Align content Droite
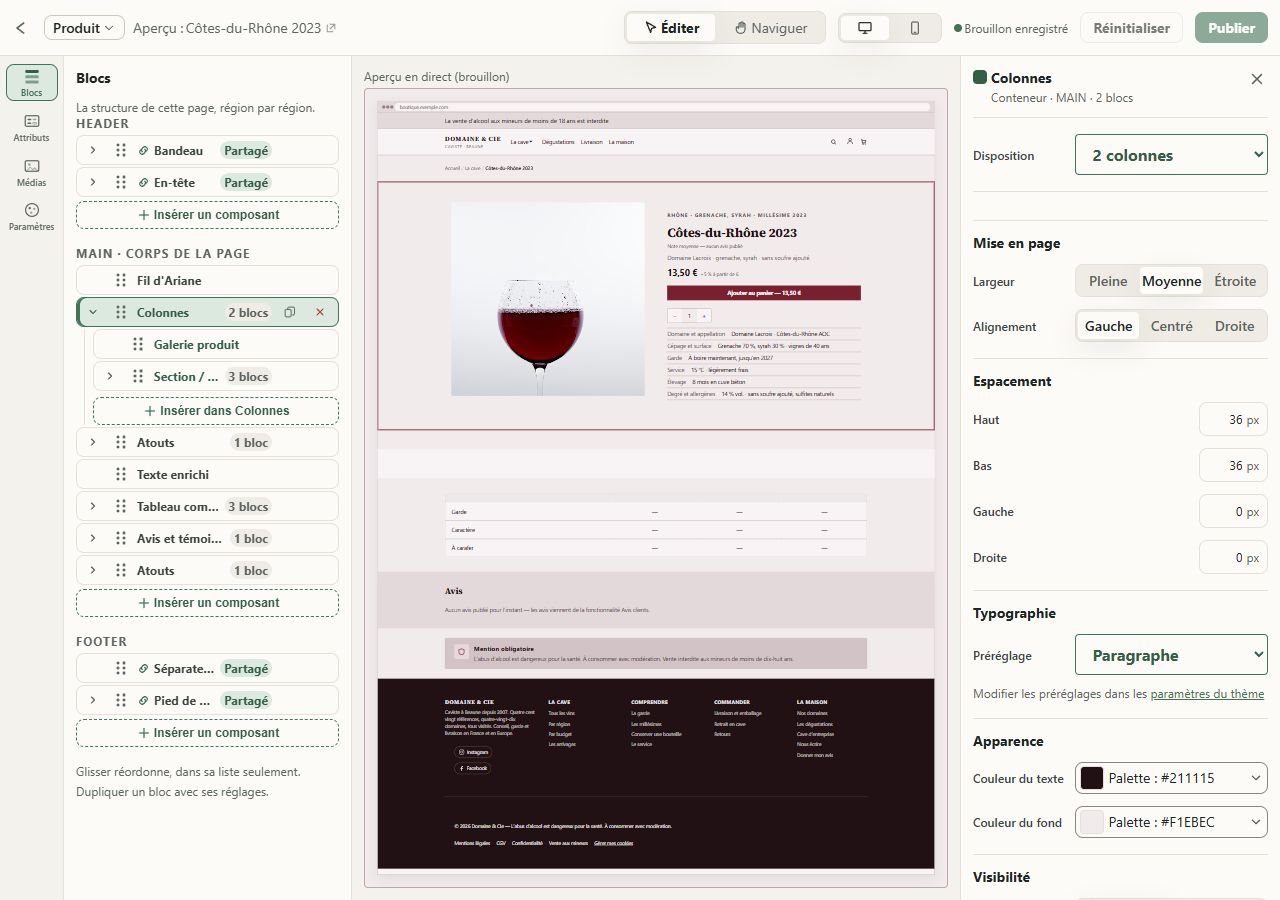1280x900 pixels. coord(1235,326)
